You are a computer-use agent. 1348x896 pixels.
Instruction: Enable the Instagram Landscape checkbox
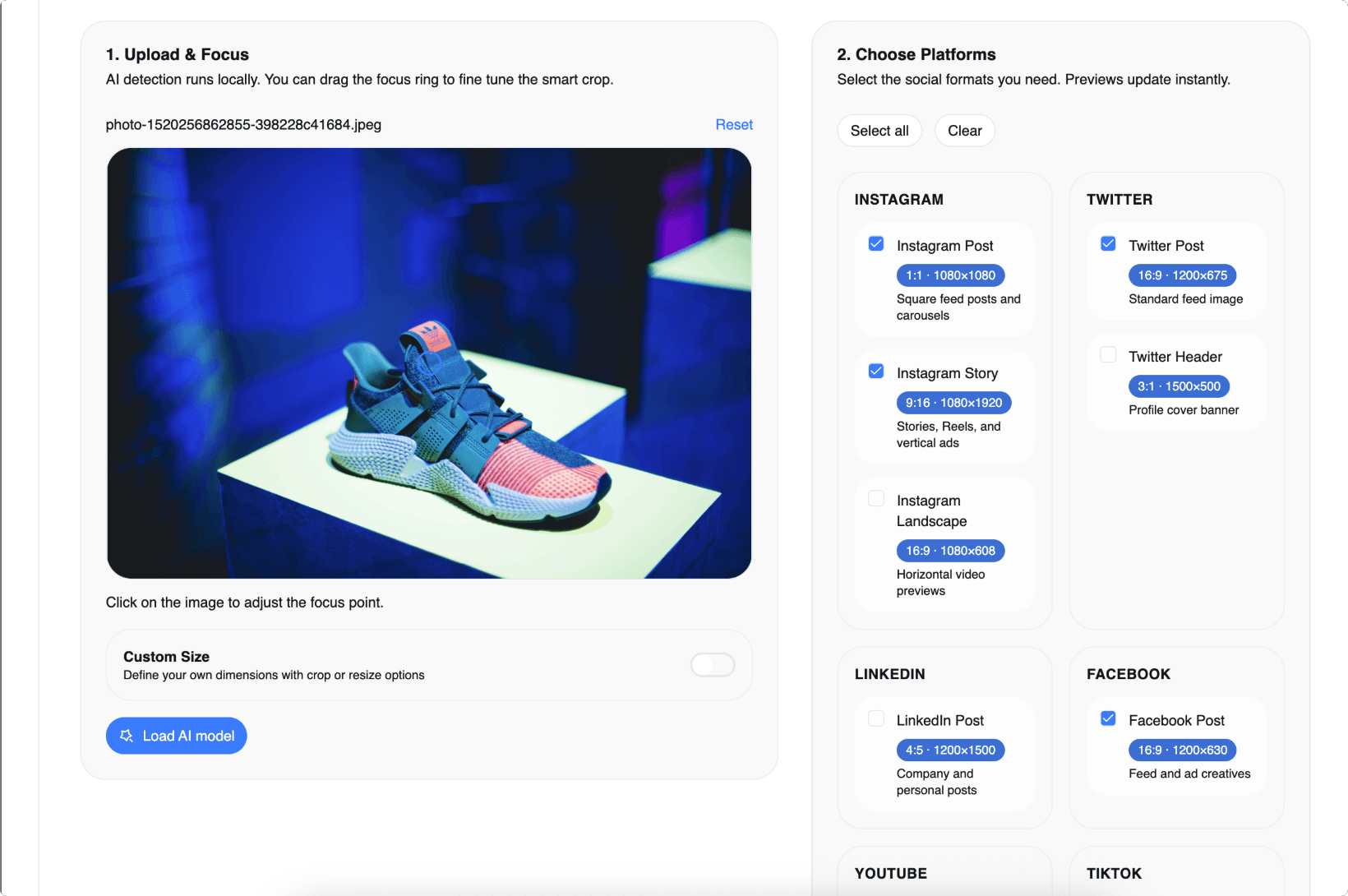click(876, 499)
